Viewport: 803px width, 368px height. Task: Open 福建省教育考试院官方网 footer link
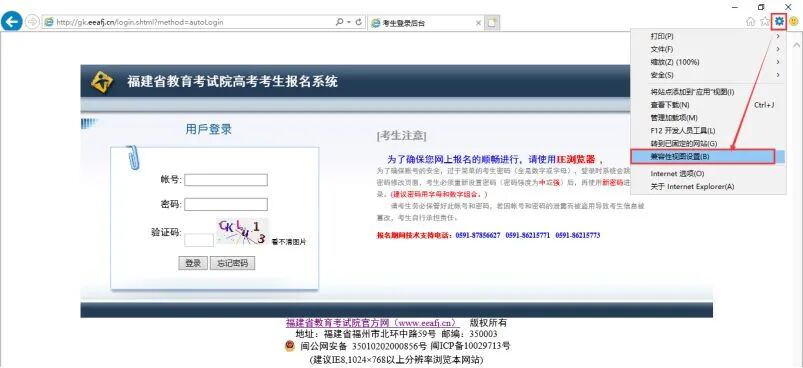(373, 323)
